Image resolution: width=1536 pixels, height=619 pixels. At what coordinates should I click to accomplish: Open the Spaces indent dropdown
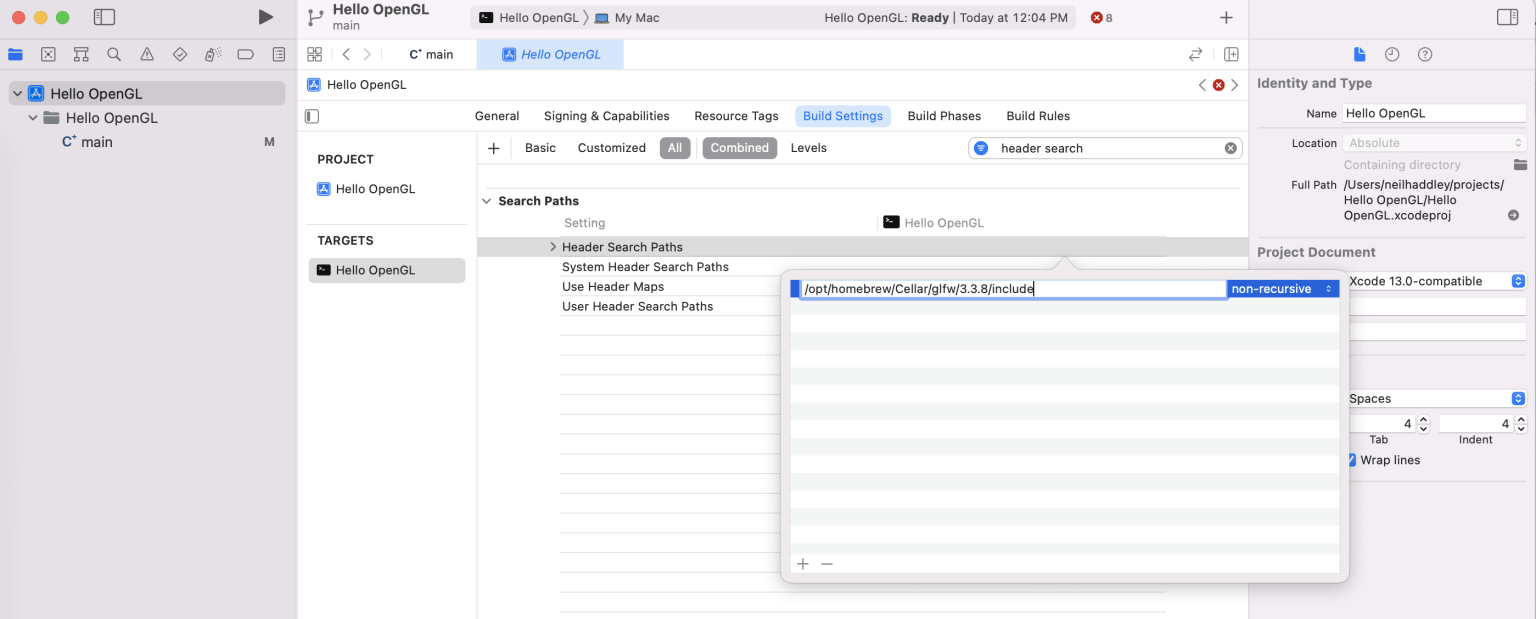pyautogui.click(x=1437, y=398)
